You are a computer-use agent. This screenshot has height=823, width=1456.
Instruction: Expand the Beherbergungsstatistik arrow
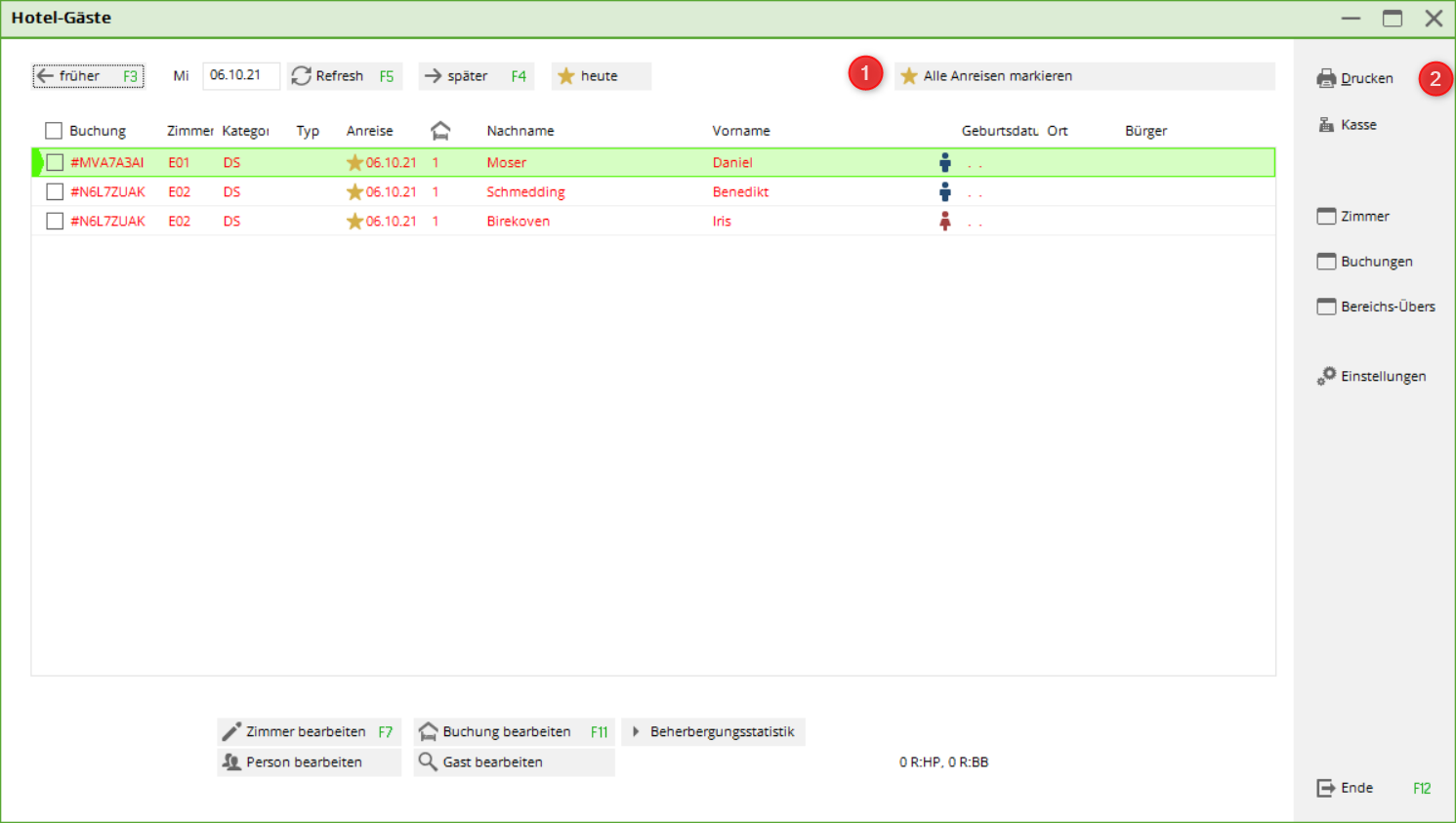(x=636, y=731)
